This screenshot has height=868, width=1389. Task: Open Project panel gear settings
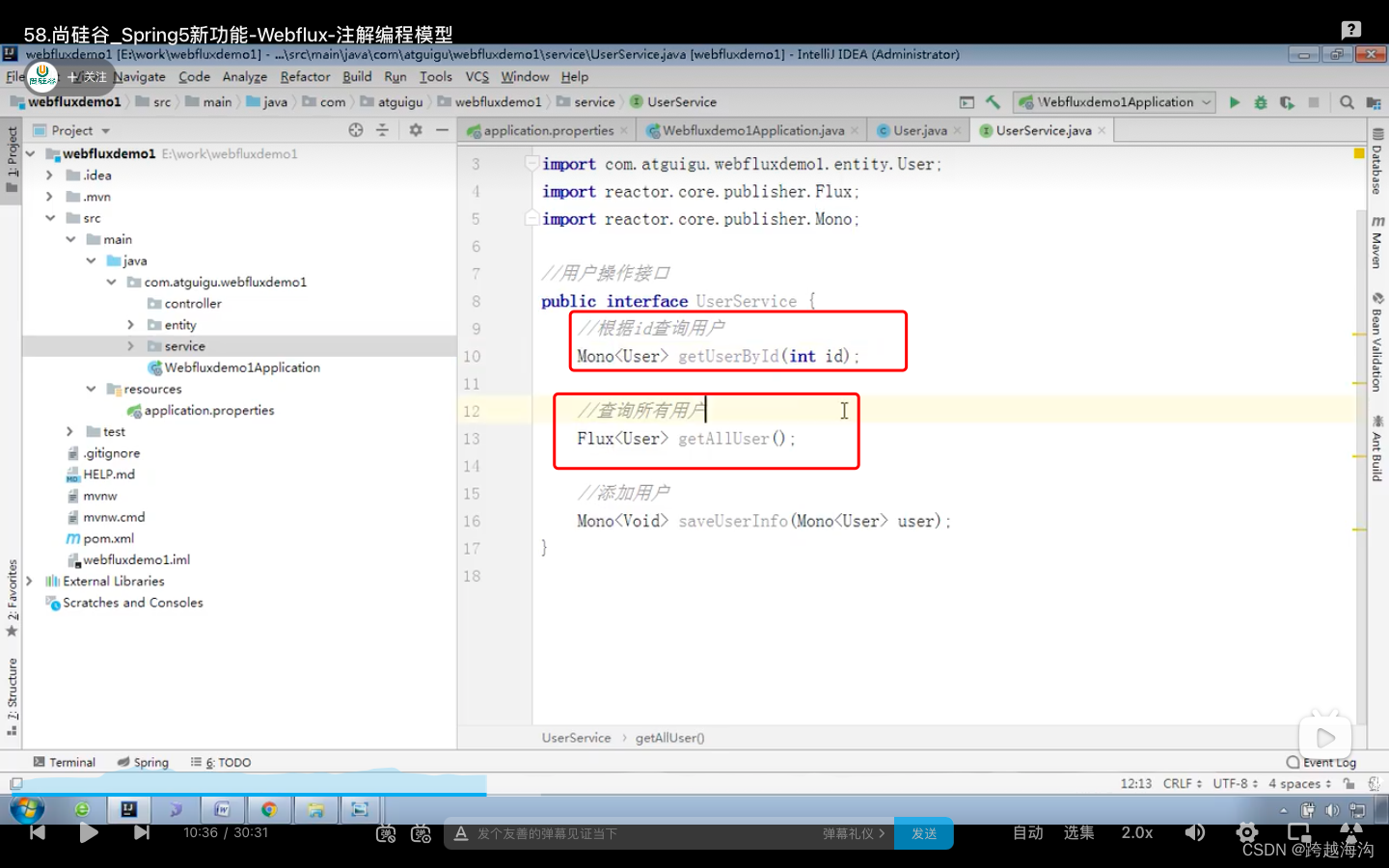click(416, 130)
